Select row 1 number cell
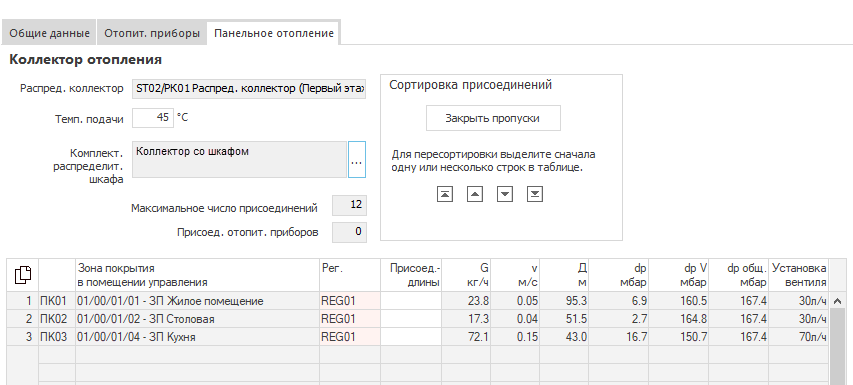This screenshot has width=853, height=385. pyautogui.click(x=23, y=301)
